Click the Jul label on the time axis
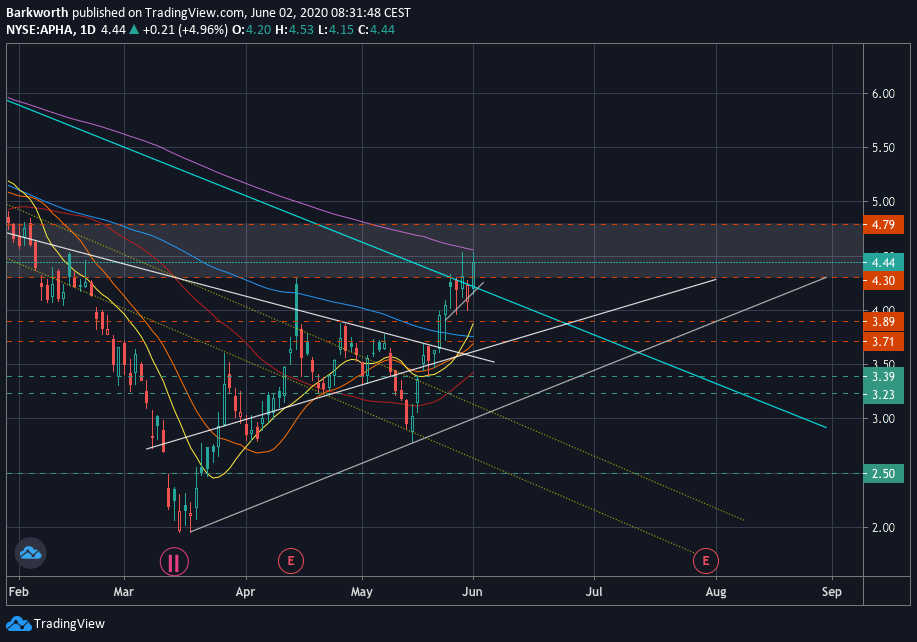The image size is (917, 642). tap(594, 592)
